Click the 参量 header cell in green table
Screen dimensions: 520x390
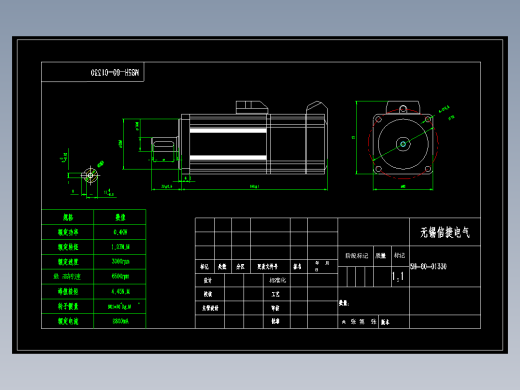120,217
